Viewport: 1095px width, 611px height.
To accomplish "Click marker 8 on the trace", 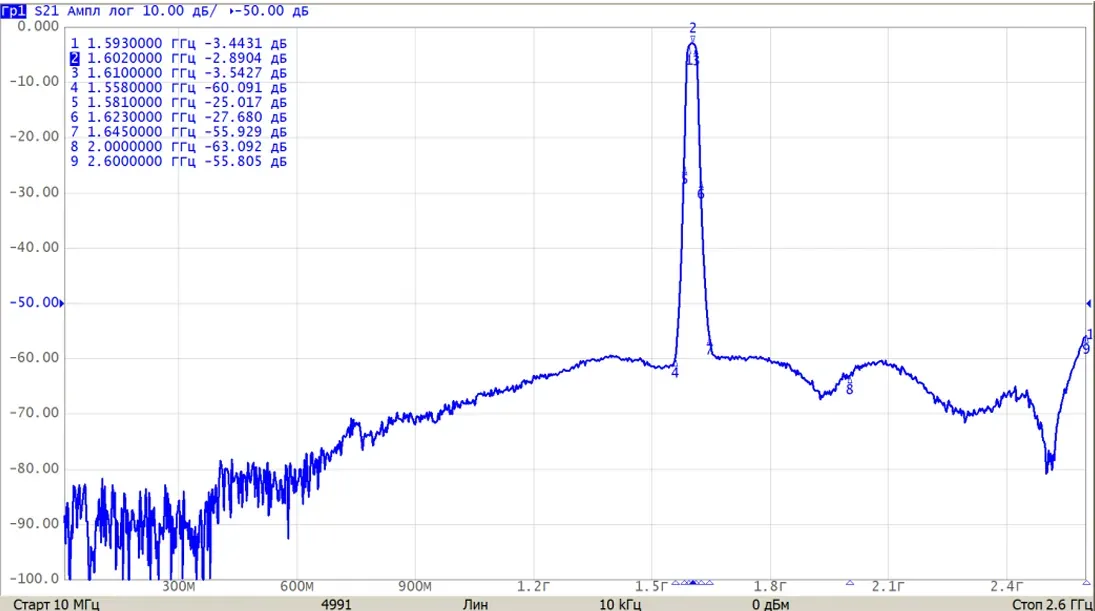I will (x=849, y=389).
